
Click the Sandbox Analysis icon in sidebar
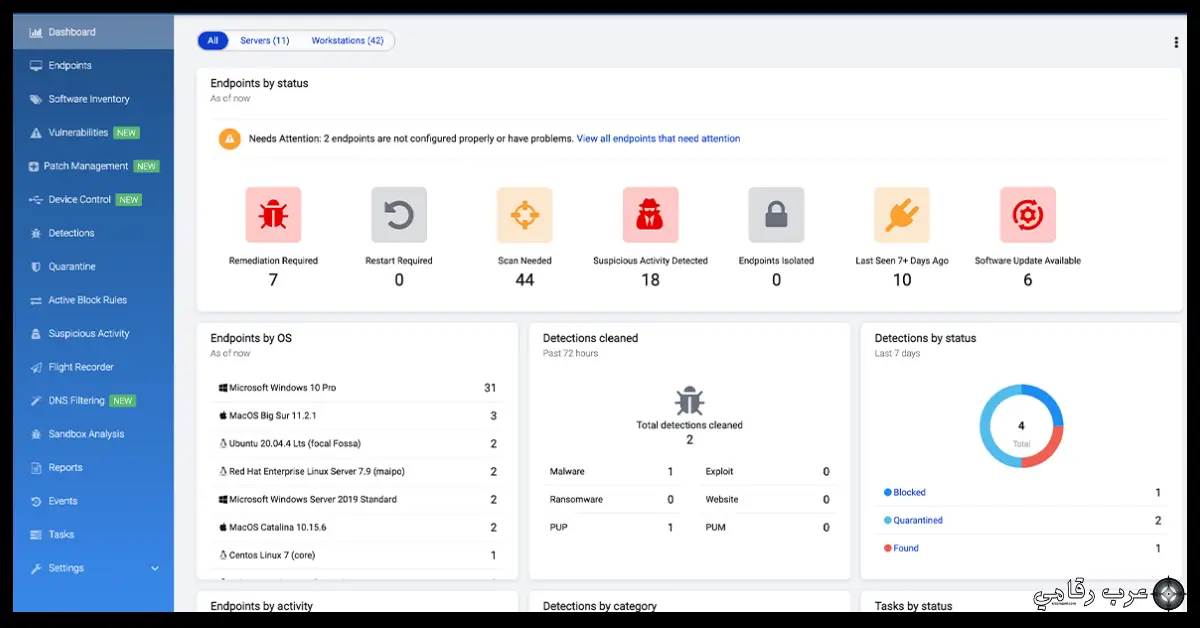pos(36,434)
